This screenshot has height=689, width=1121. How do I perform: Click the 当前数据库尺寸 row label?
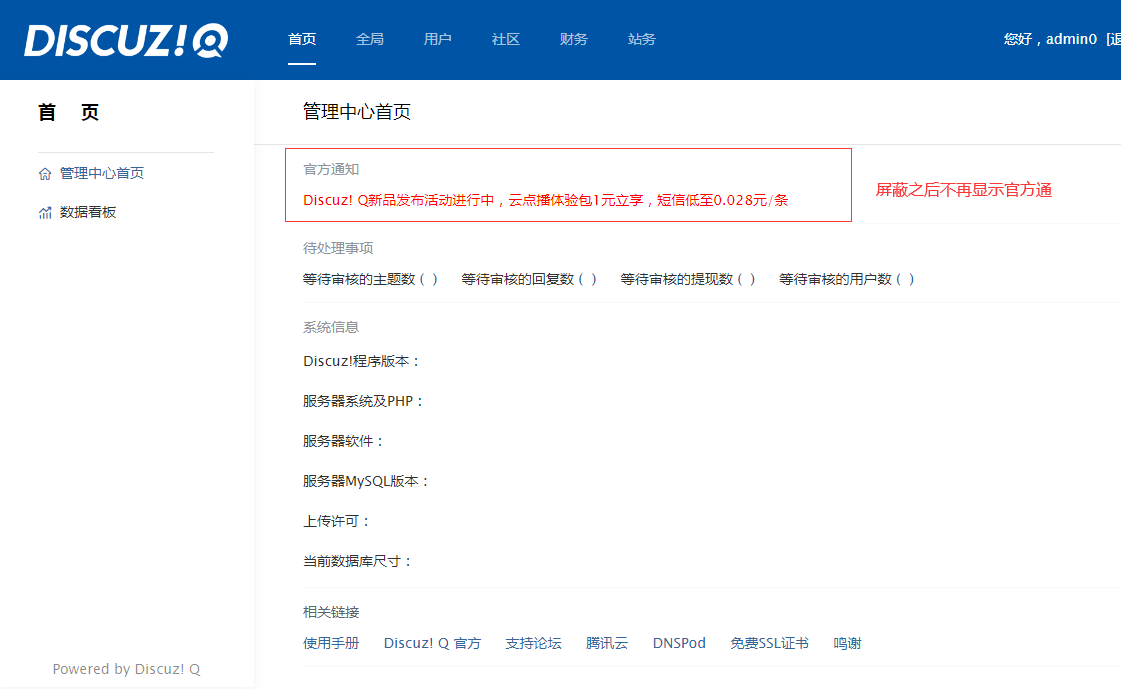[x=357, y=562]
